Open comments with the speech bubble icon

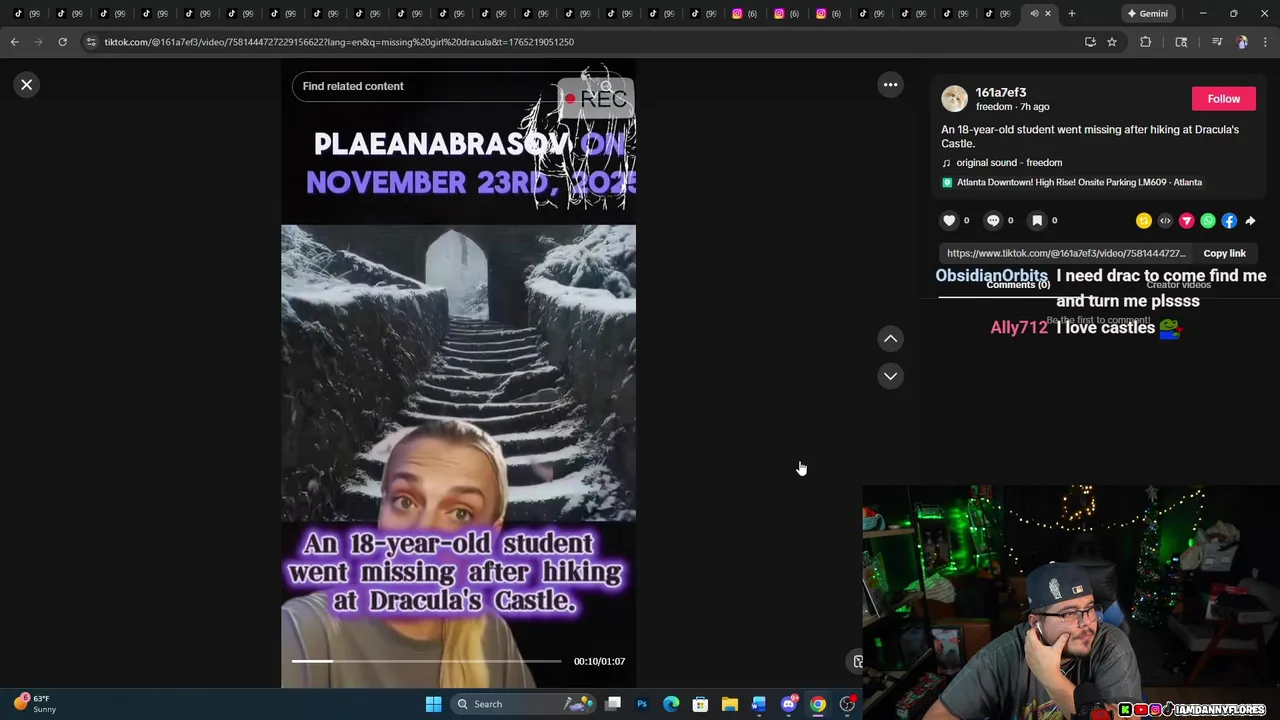coord(993,221)
